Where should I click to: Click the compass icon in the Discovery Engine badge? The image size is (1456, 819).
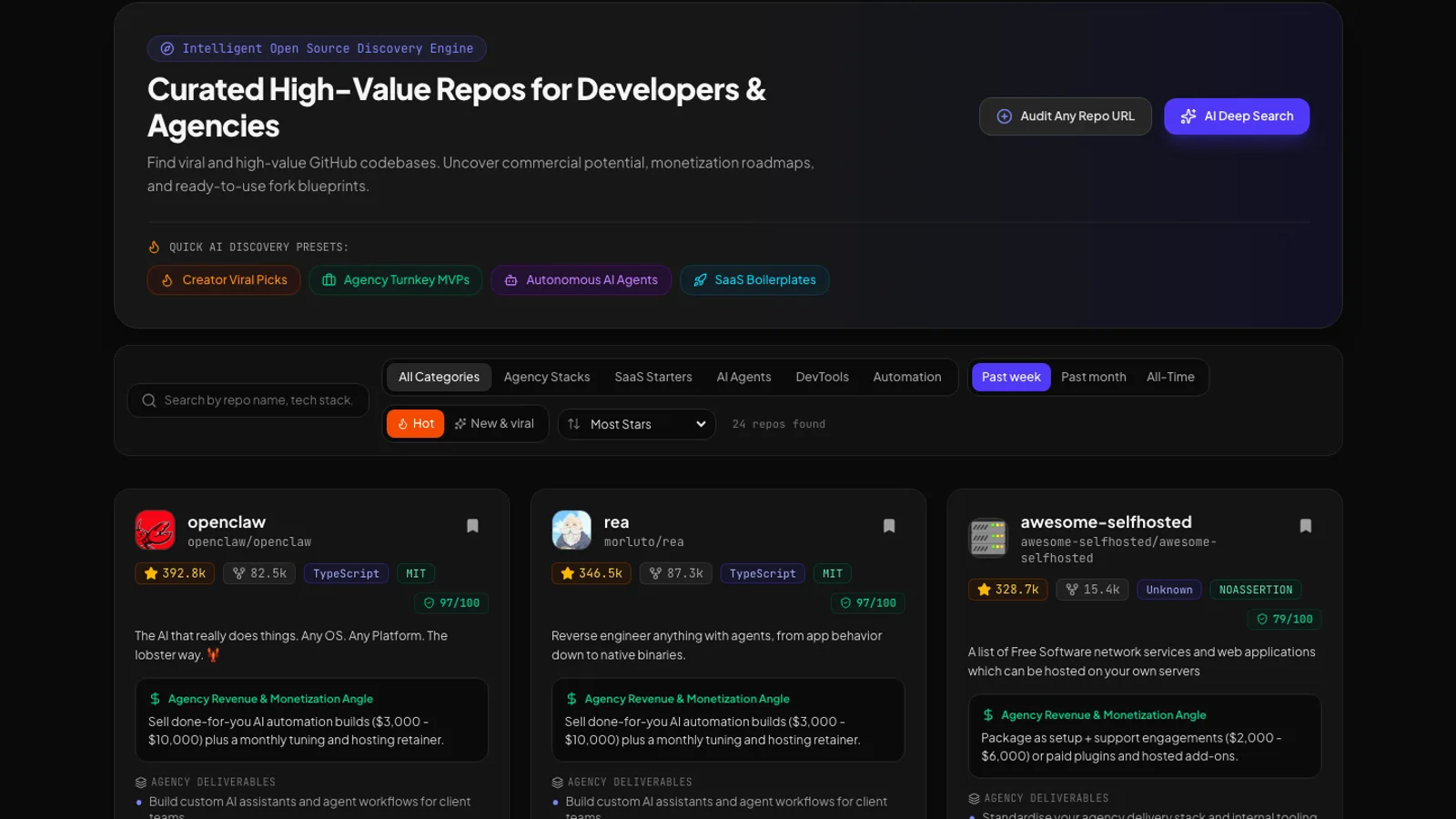pos(167,49)
